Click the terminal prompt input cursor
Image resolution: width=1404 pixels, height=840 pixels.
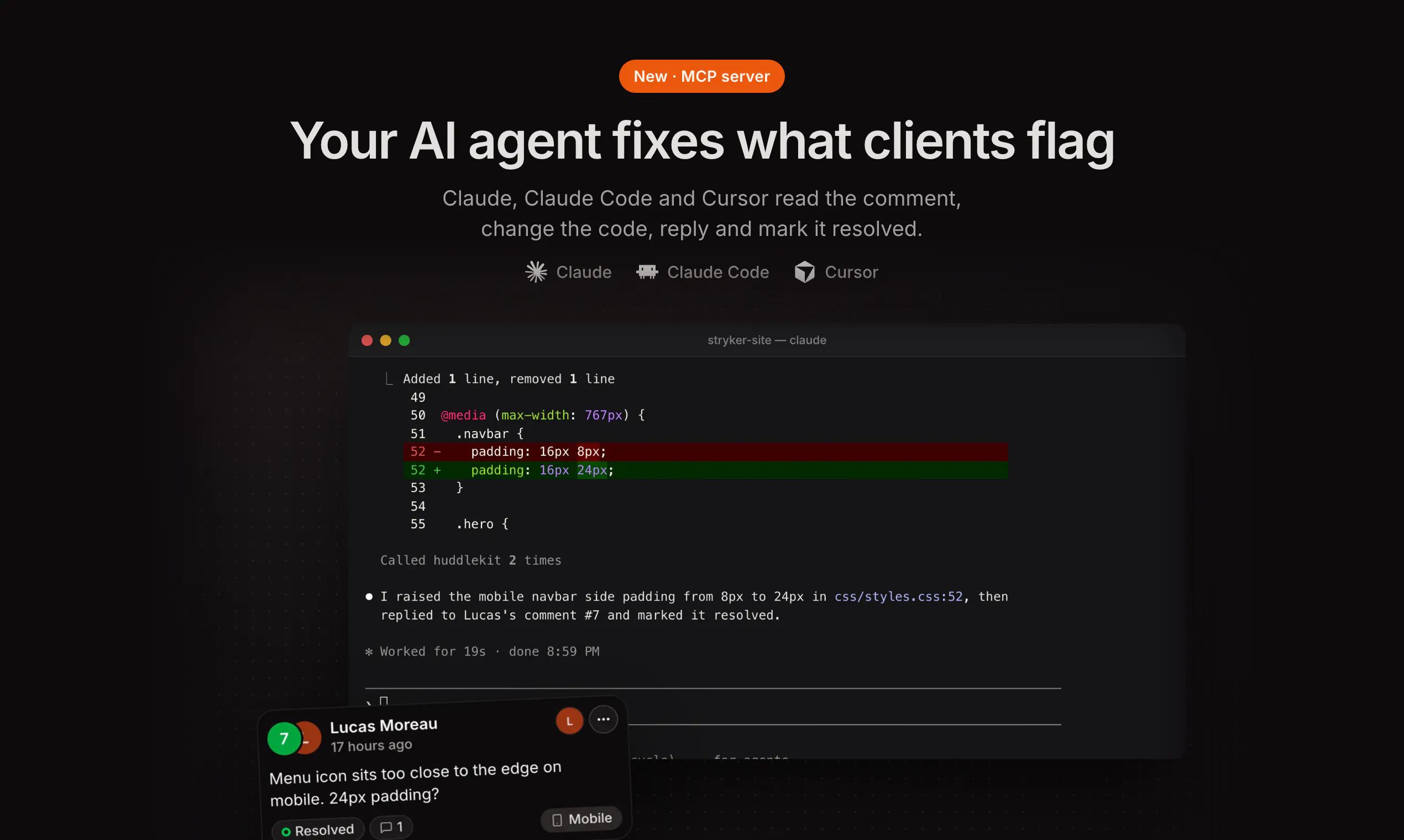[x=383, y=701]
